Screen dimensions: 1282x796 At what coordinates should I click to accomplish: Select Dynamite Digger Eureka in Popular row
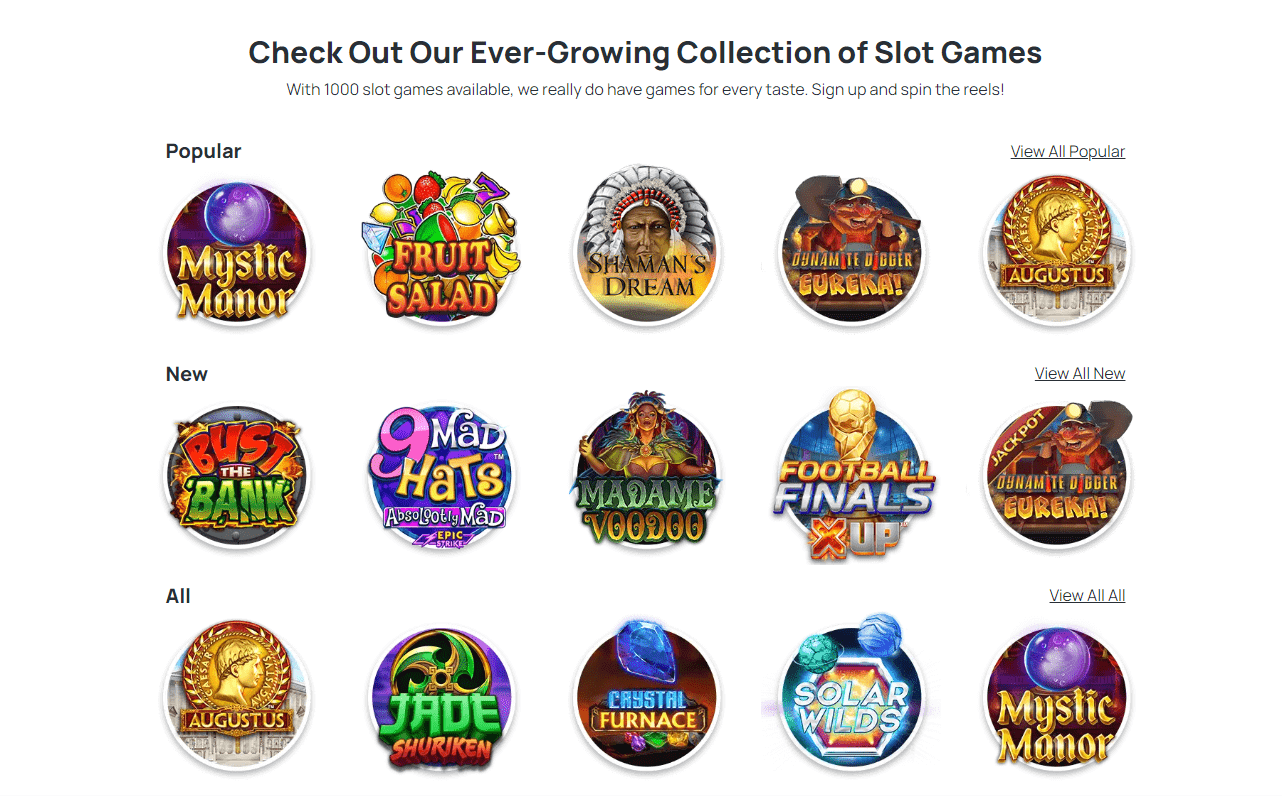(x=852, y=250)
